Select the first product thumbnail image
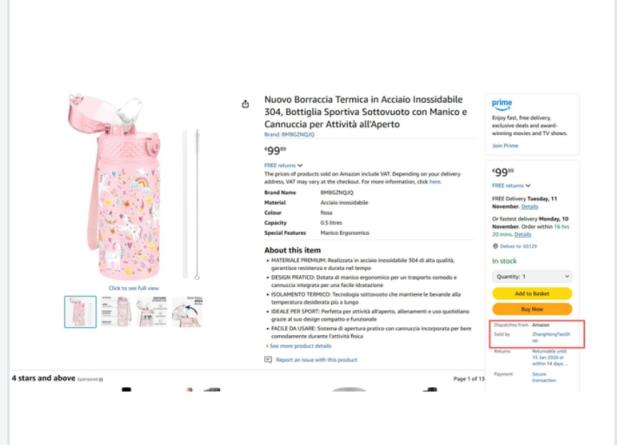 [80, 311]
